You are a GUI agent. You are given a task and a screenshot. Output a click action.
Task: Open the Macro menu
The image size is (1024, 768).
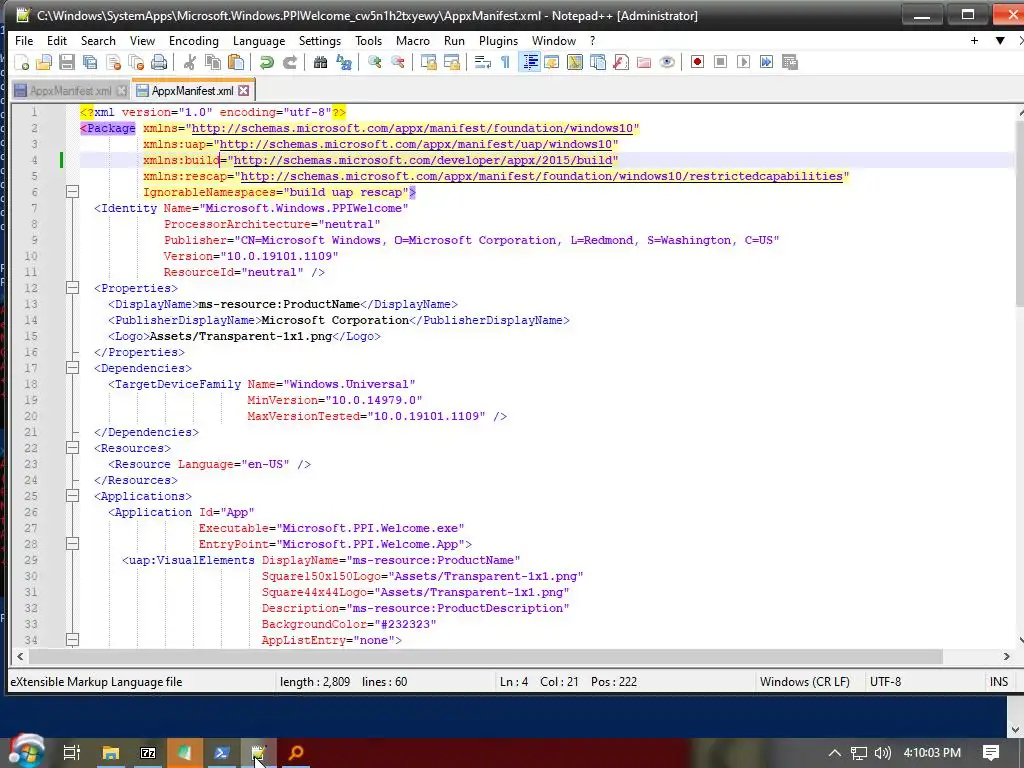point(413,40)
